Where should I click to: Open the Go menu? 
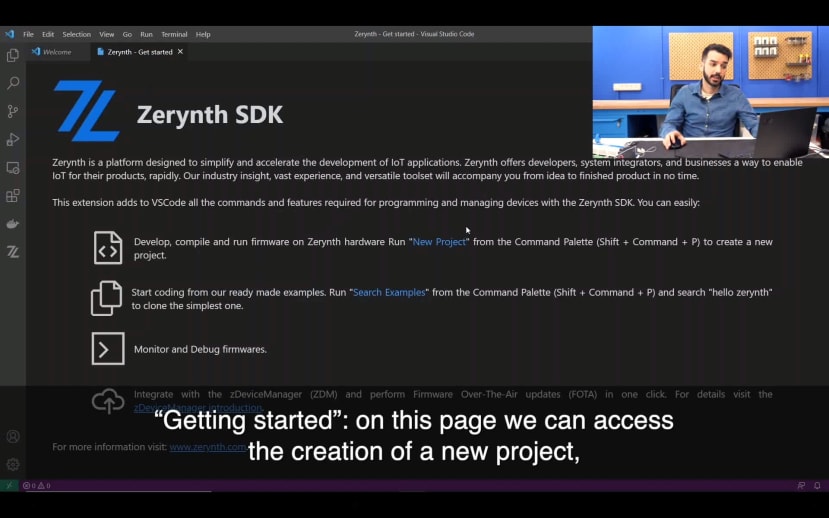(x=127, y=34)
